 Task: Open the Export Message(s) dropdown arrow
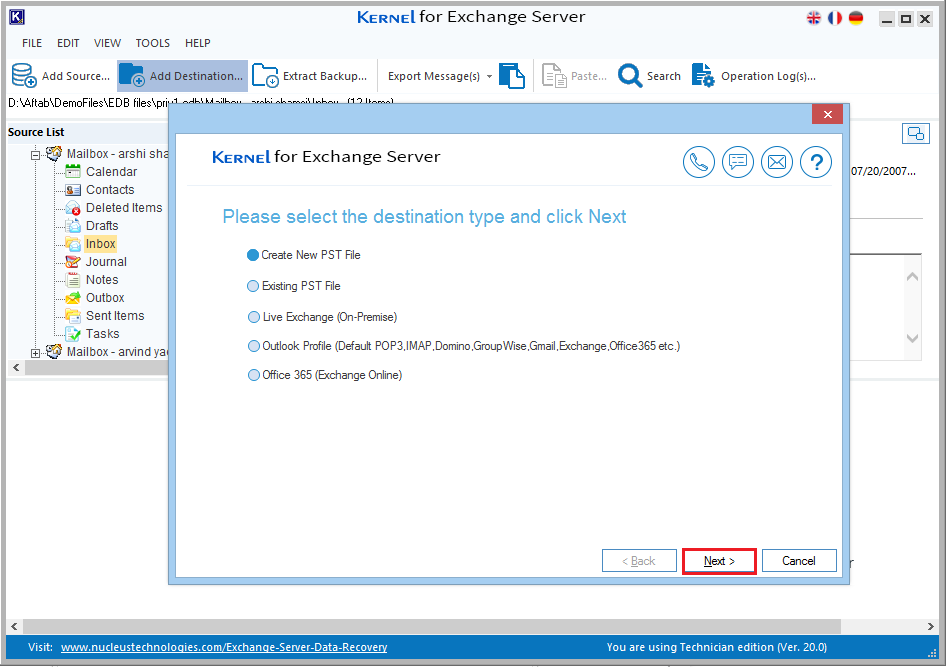click(489, 77)
